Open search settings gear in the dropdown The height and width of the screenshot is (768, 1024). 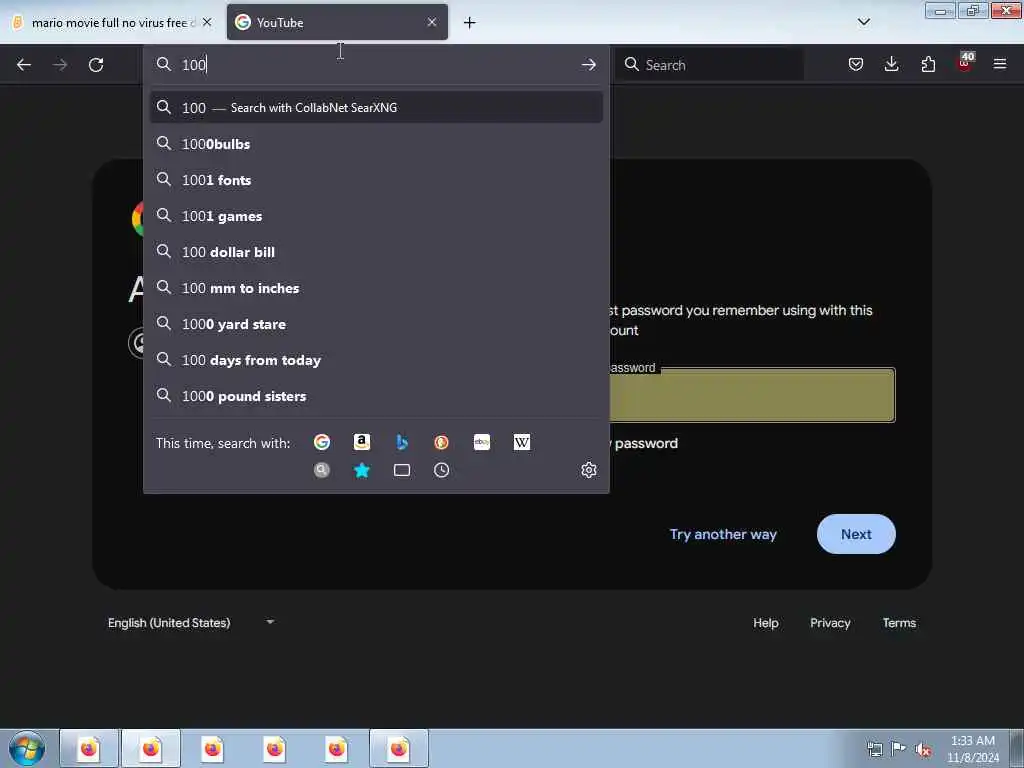589,470
